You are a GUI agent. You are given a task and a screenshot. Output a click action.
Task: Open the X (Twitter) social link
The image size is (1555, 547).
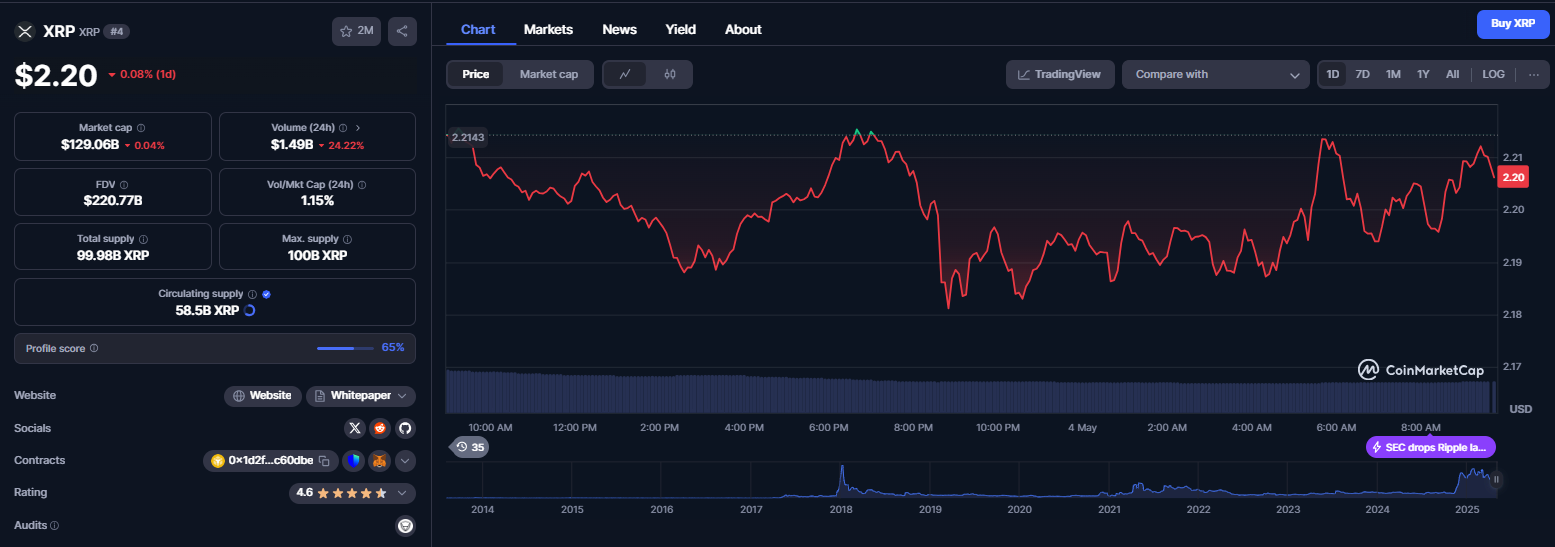point(354,428)
